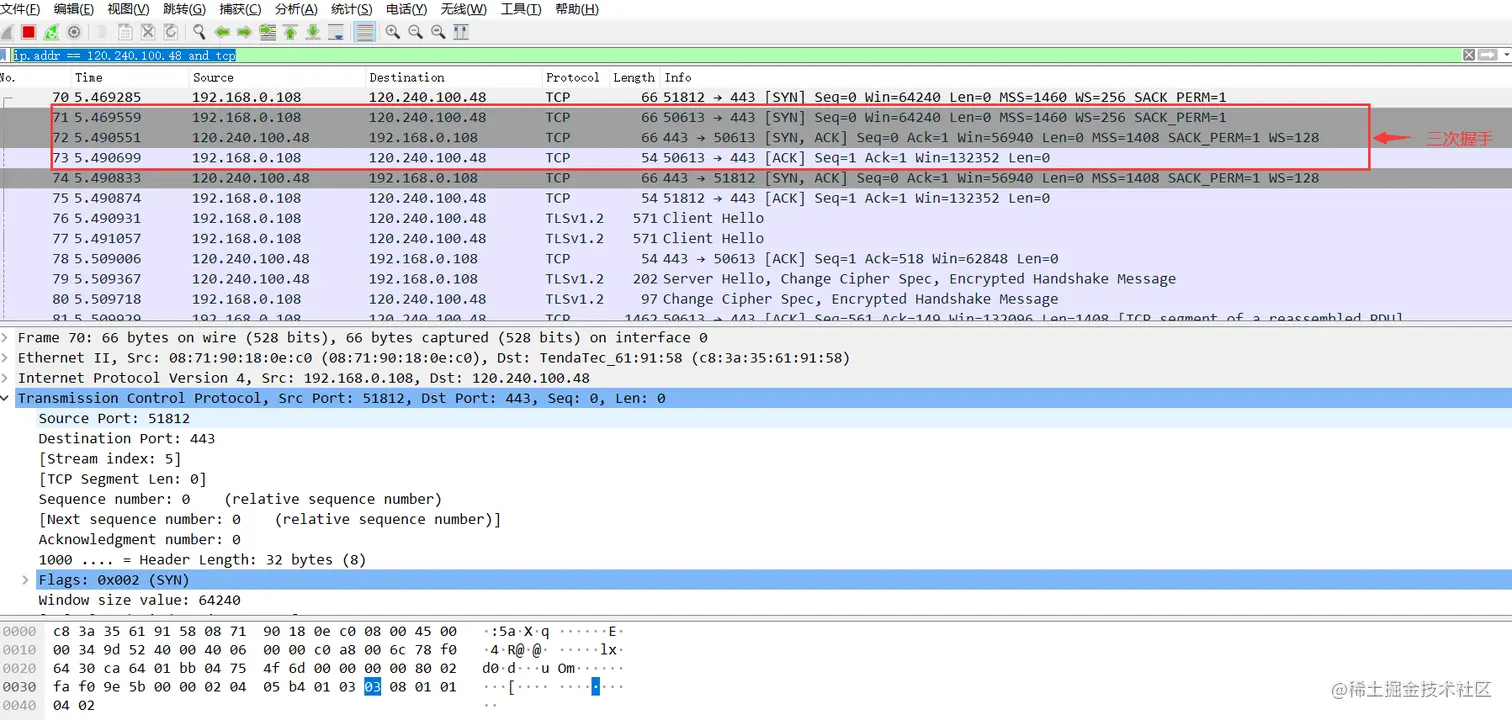1512x720 pixels.
Task: Toggle auto-scroll during live capture
Action: coord(336,32)
